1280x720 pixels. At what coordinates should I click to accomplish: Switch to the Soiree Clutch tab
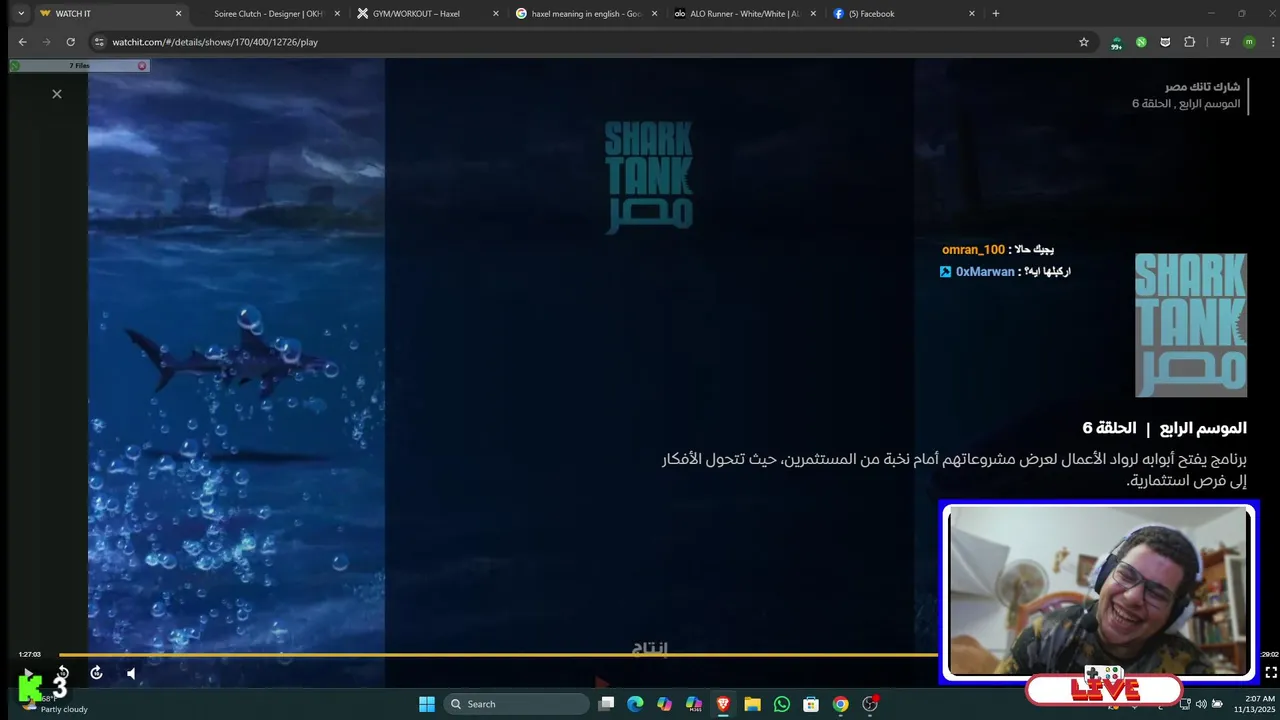click(x=269, y=14)
